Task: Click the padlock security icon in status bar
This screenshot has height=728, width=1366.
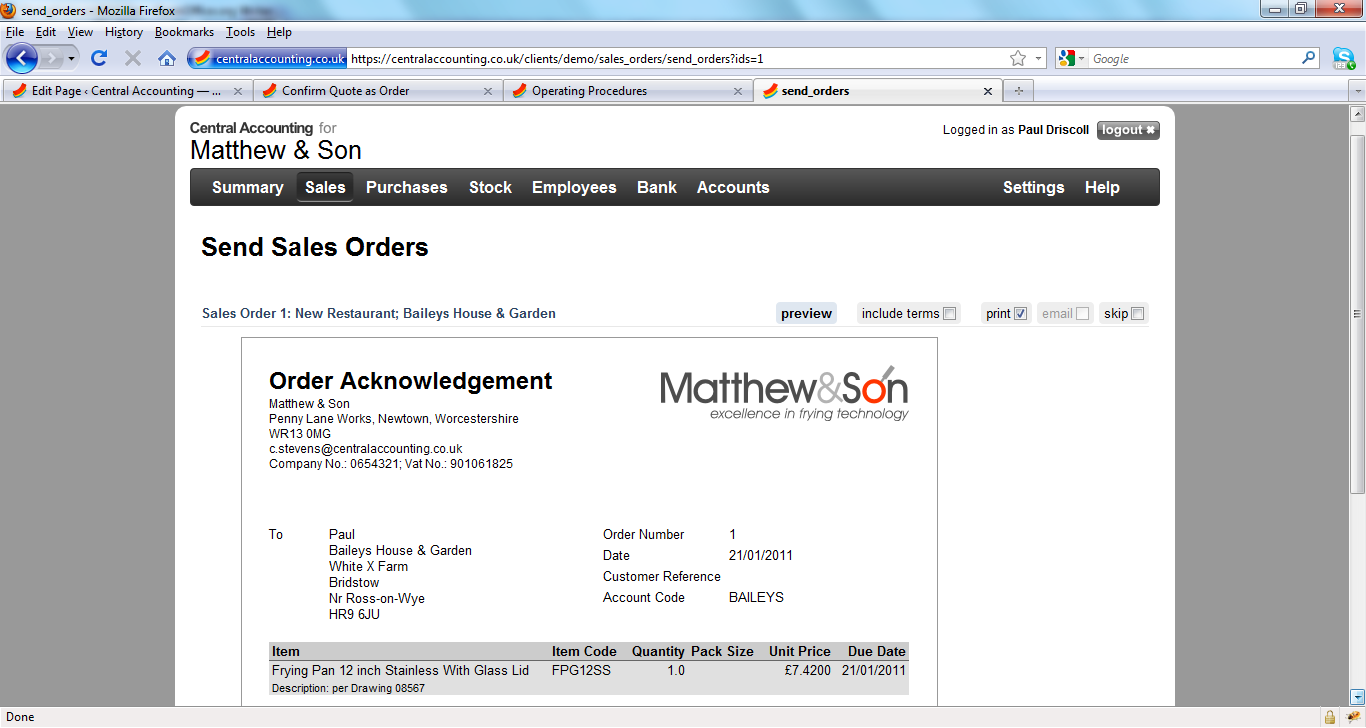Action: [x=1330, y=717]
